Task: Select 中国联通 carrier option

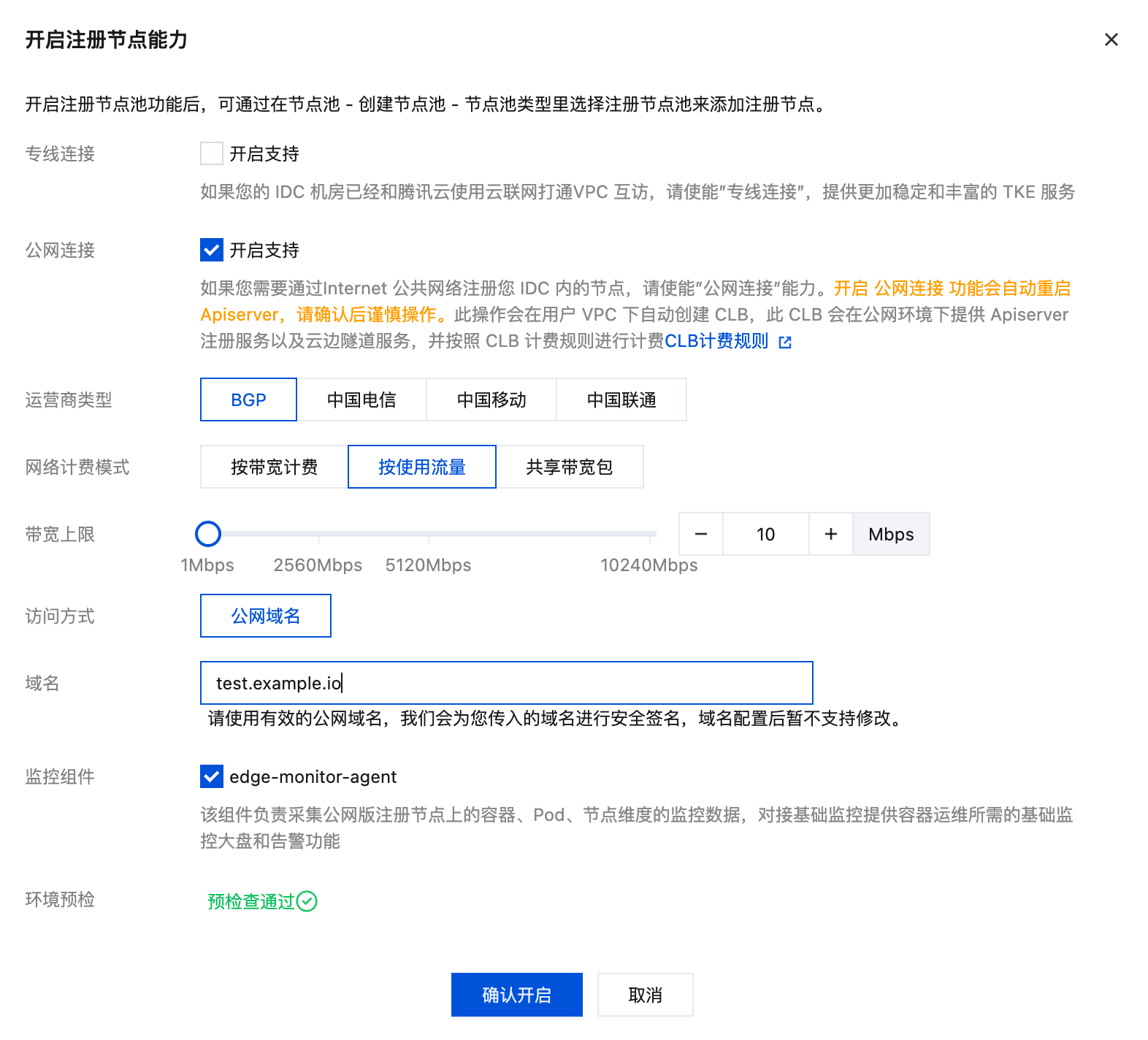Action: 621,399
